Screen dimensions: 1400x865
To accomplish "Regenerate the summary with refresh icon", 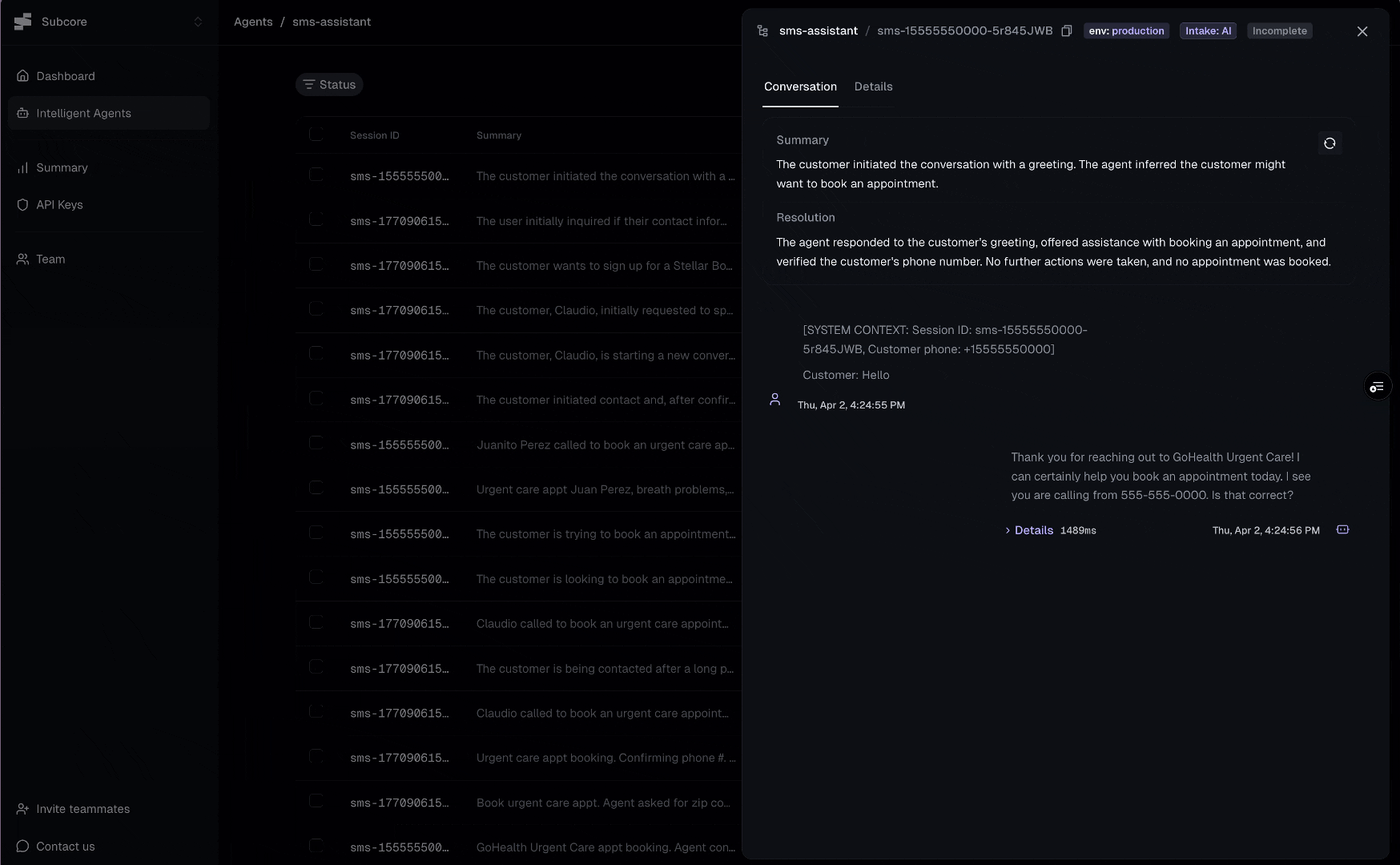I will tap(1330, 143).
